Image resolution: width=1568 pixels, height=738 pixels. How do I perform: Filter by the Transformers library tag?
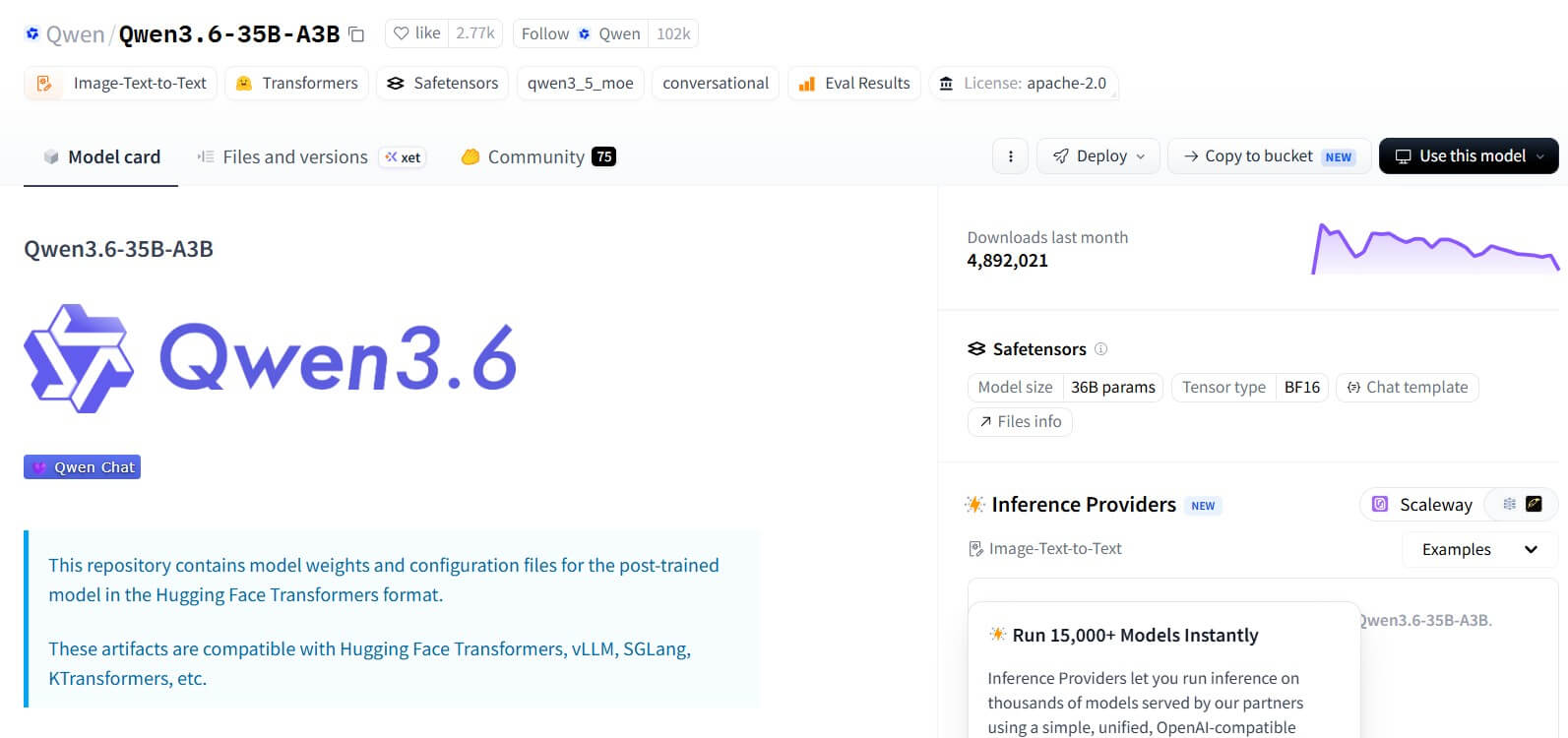[296, 83]
